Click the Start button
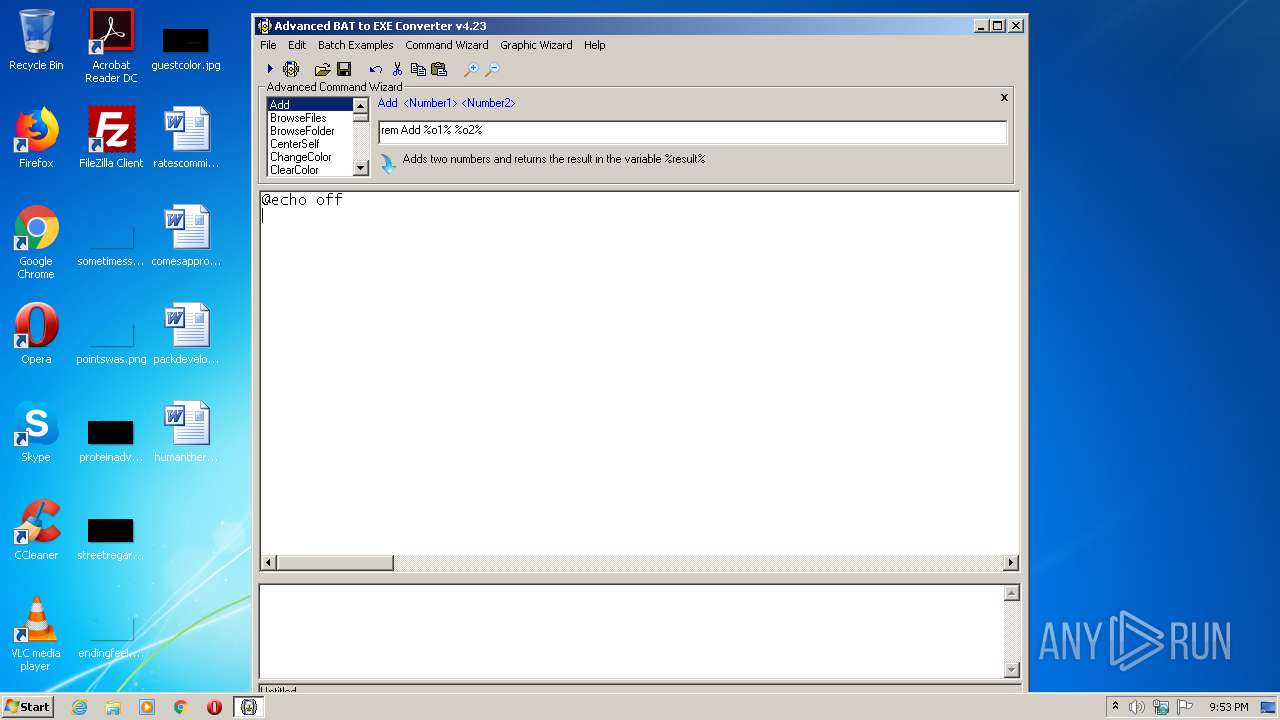 pos(28,707)
